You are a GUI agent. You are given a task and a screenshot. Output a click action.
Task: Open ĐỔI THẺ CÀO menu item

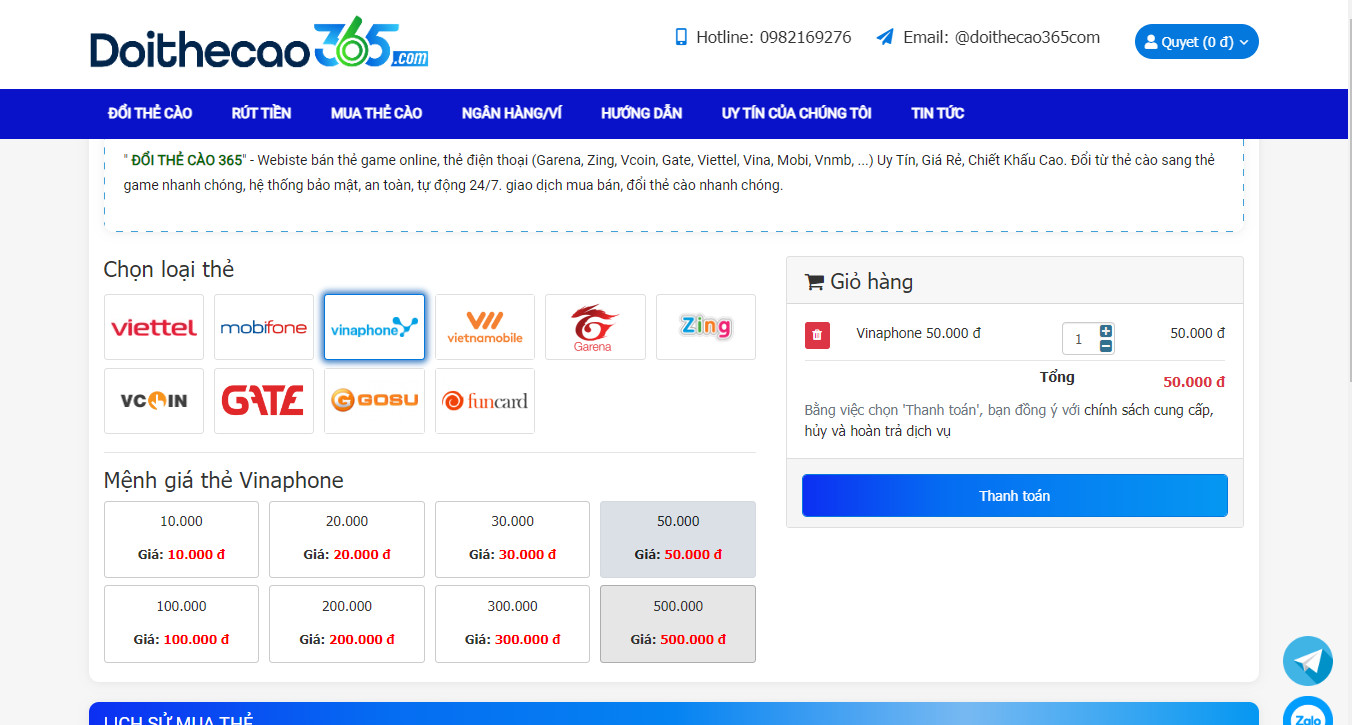coord(150,113)
